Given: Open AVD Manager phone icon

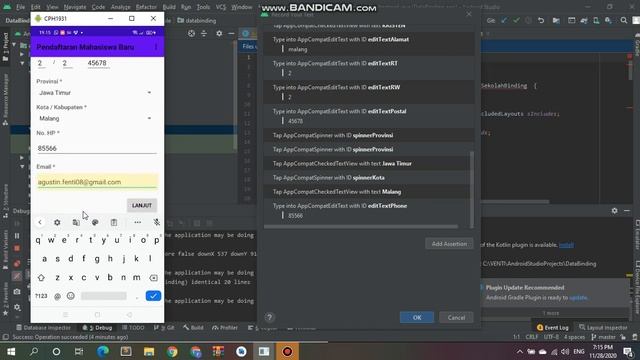Looking at the screenshot, I should pyautogui.click(x=596, y=20).
